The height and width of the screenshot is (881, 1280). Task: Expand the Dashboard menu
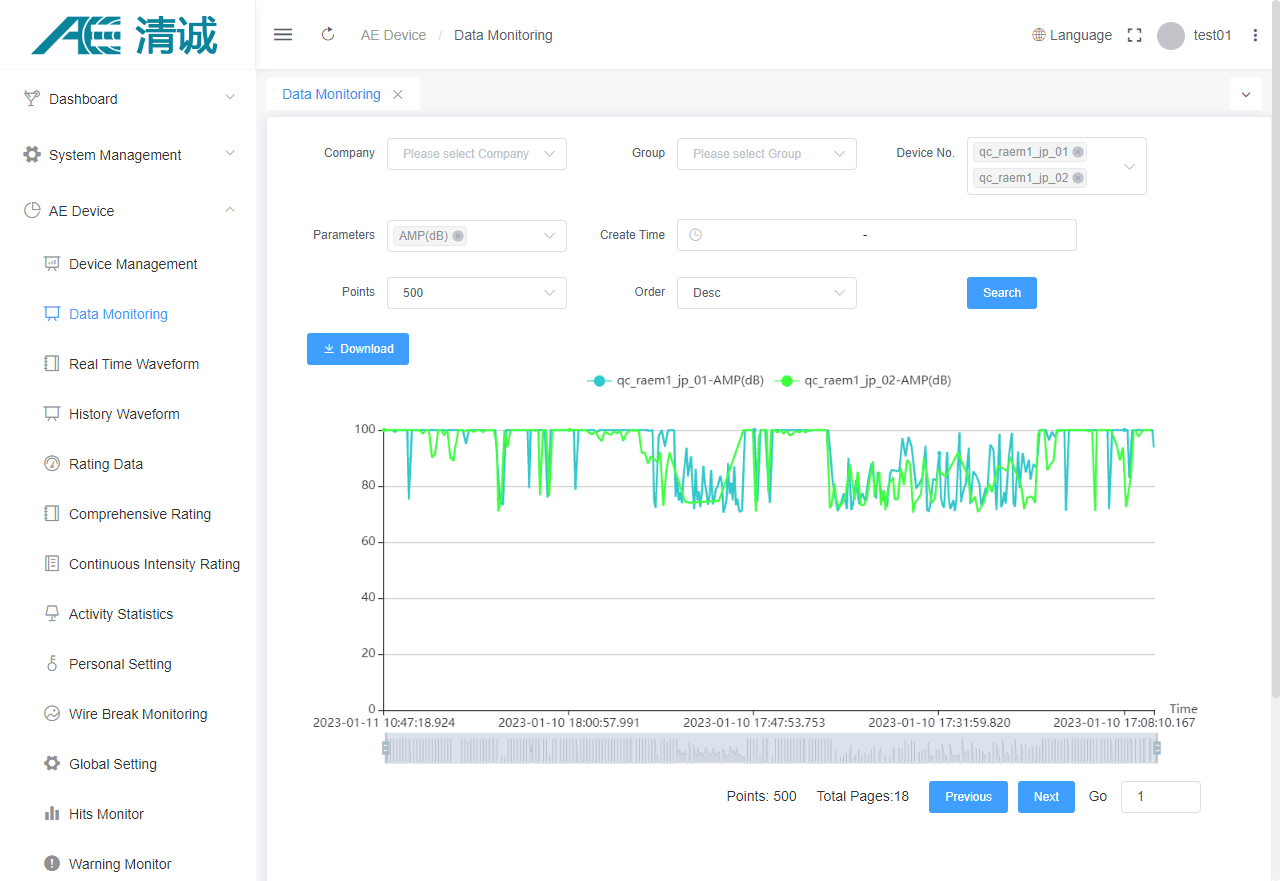pyautogui.click(x=128, y=99)
